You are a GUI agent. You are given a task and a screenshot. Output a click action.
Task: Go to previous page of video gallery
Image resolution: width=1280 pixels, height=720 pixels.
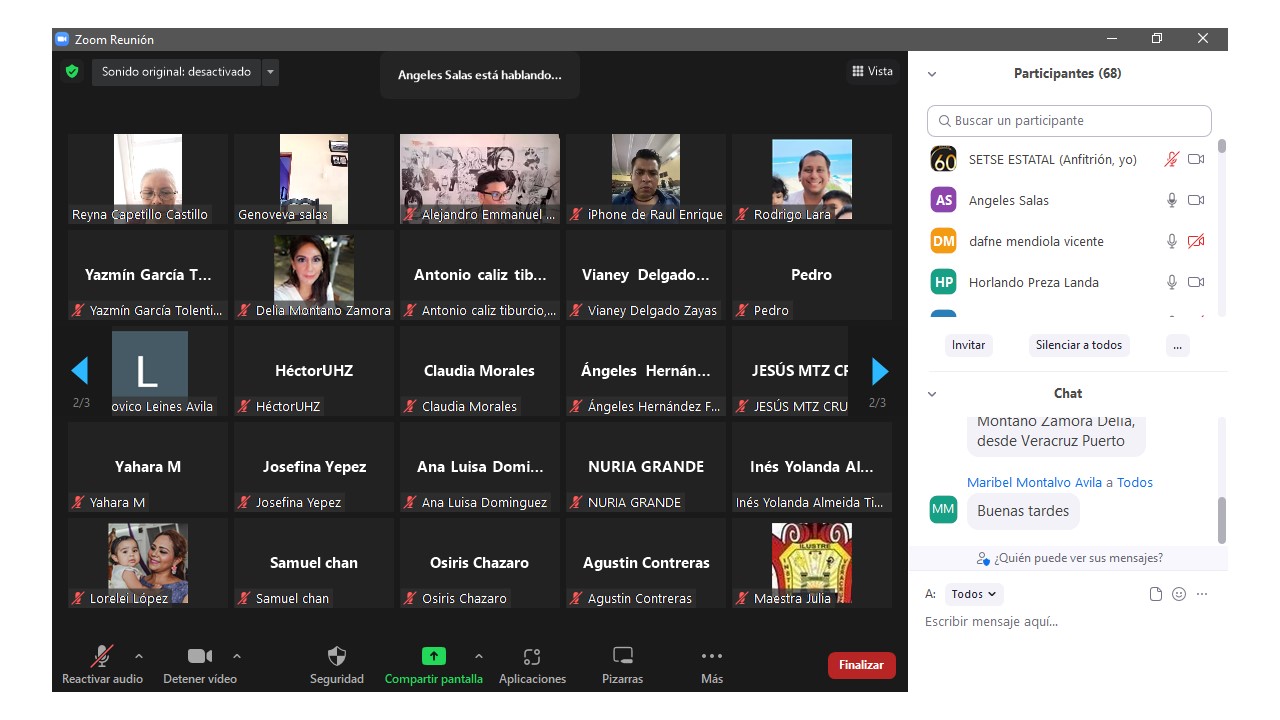pos(80,371)
